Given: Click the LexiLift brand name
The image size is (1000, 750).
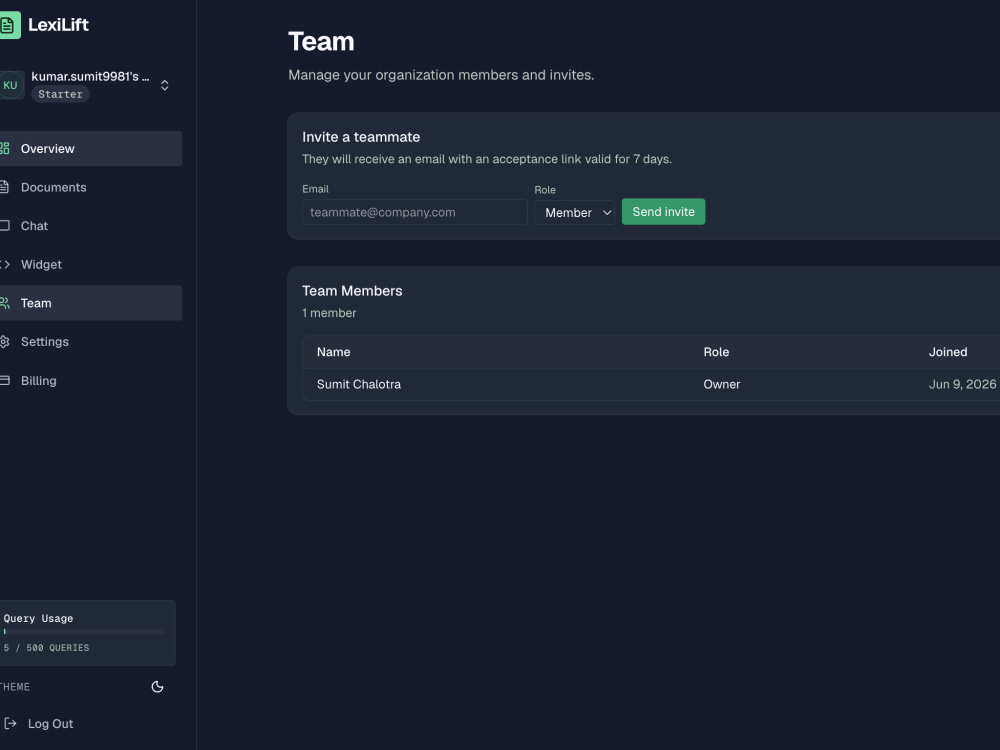Looking at the screenshot, I should [x=58, y=25].
